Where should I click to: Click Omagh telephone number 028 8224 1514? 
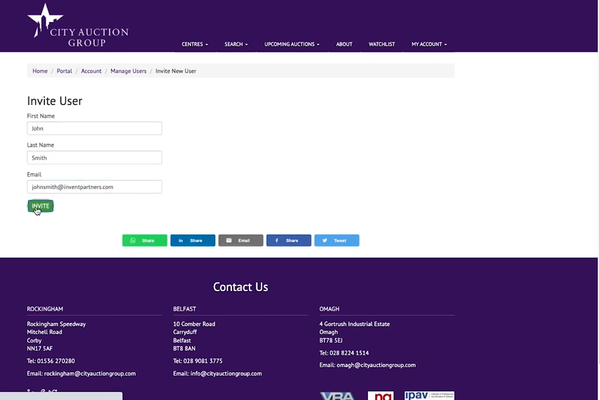[x=349, y=353]
